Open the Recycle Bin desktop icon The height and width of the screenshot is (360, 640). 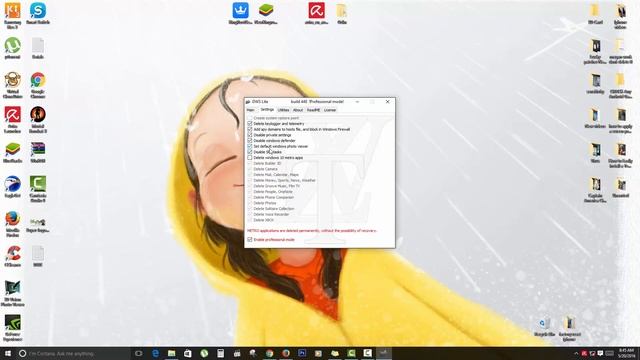(x=544, y=327)
